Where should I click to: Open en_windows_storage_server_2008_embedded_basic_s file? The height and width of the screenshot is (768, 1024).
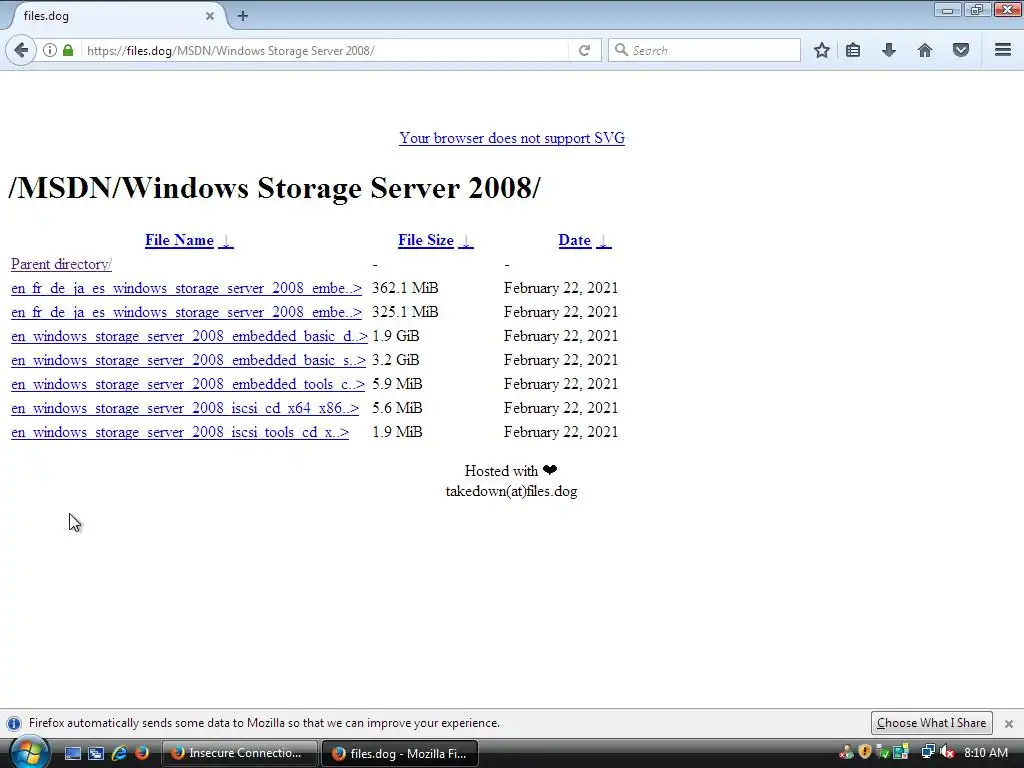(x=188, y=360)
